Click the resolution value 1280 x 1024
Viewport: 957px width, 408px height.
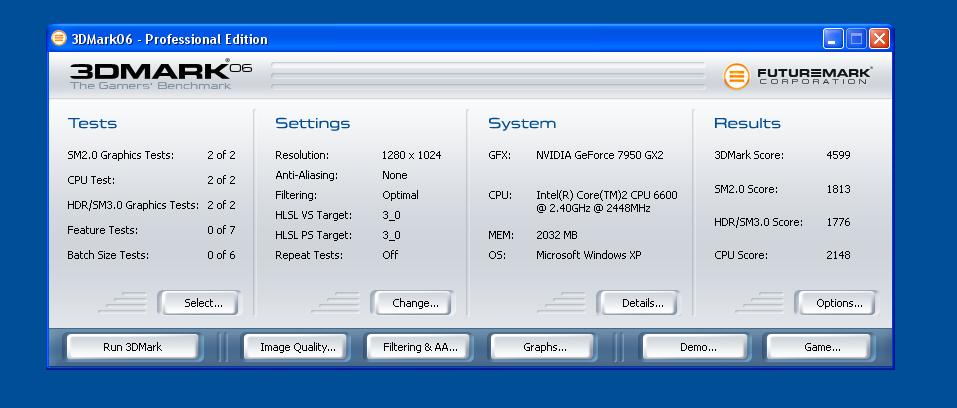click(x=411, y=155)
